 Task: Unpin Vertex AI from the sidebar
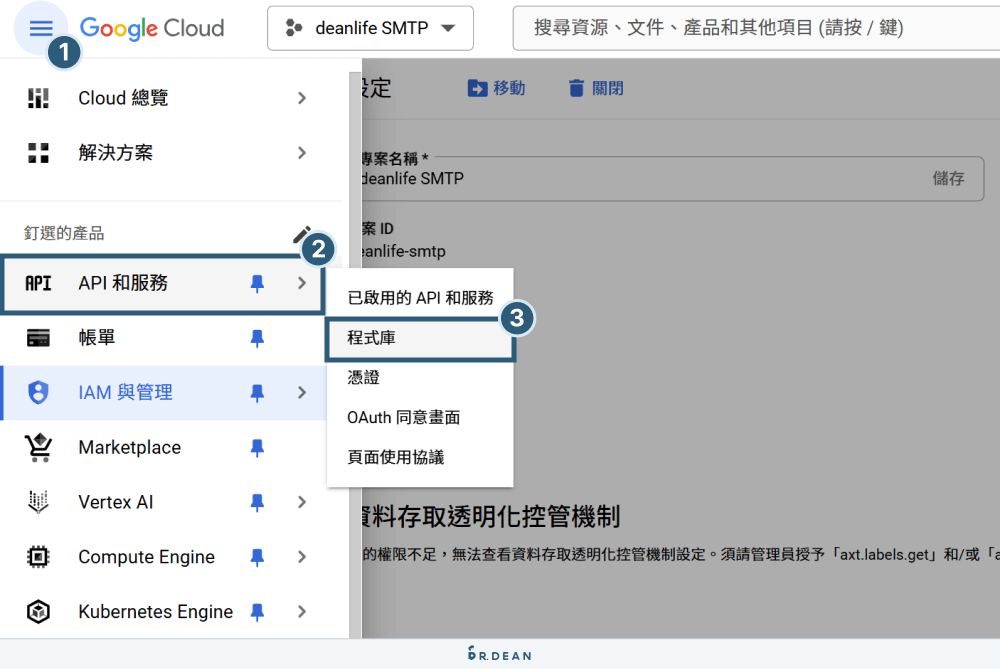pos(258,502)
